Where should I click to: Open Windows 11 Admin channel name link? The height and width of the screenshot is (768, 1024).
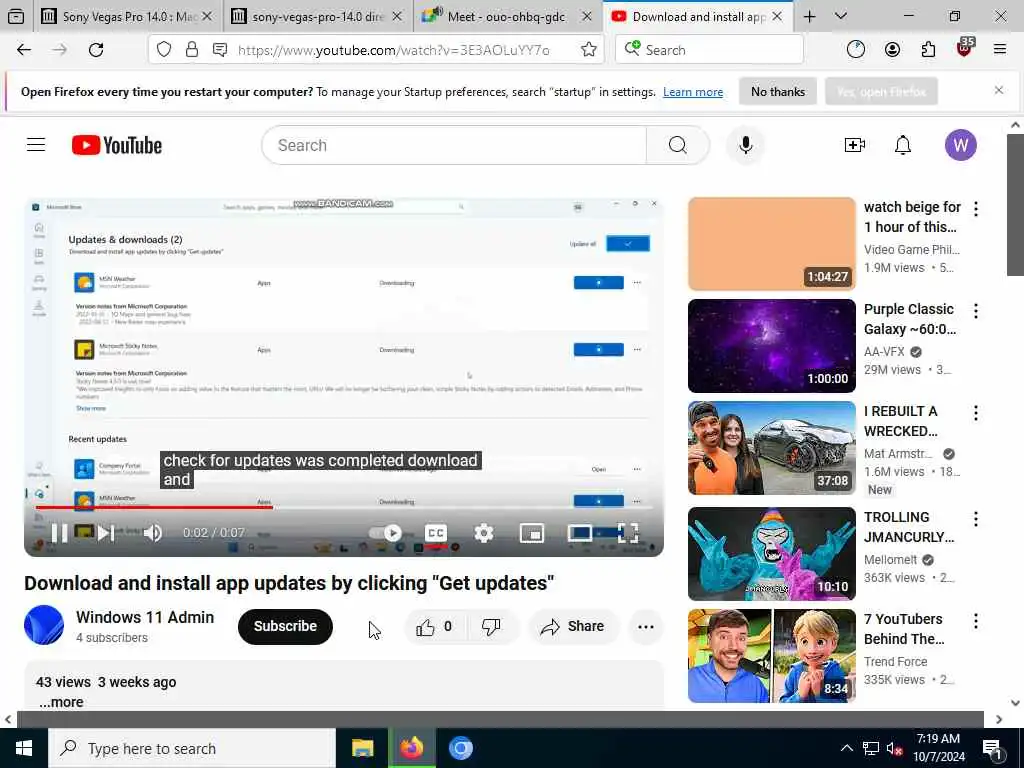[x=144, y=617]
